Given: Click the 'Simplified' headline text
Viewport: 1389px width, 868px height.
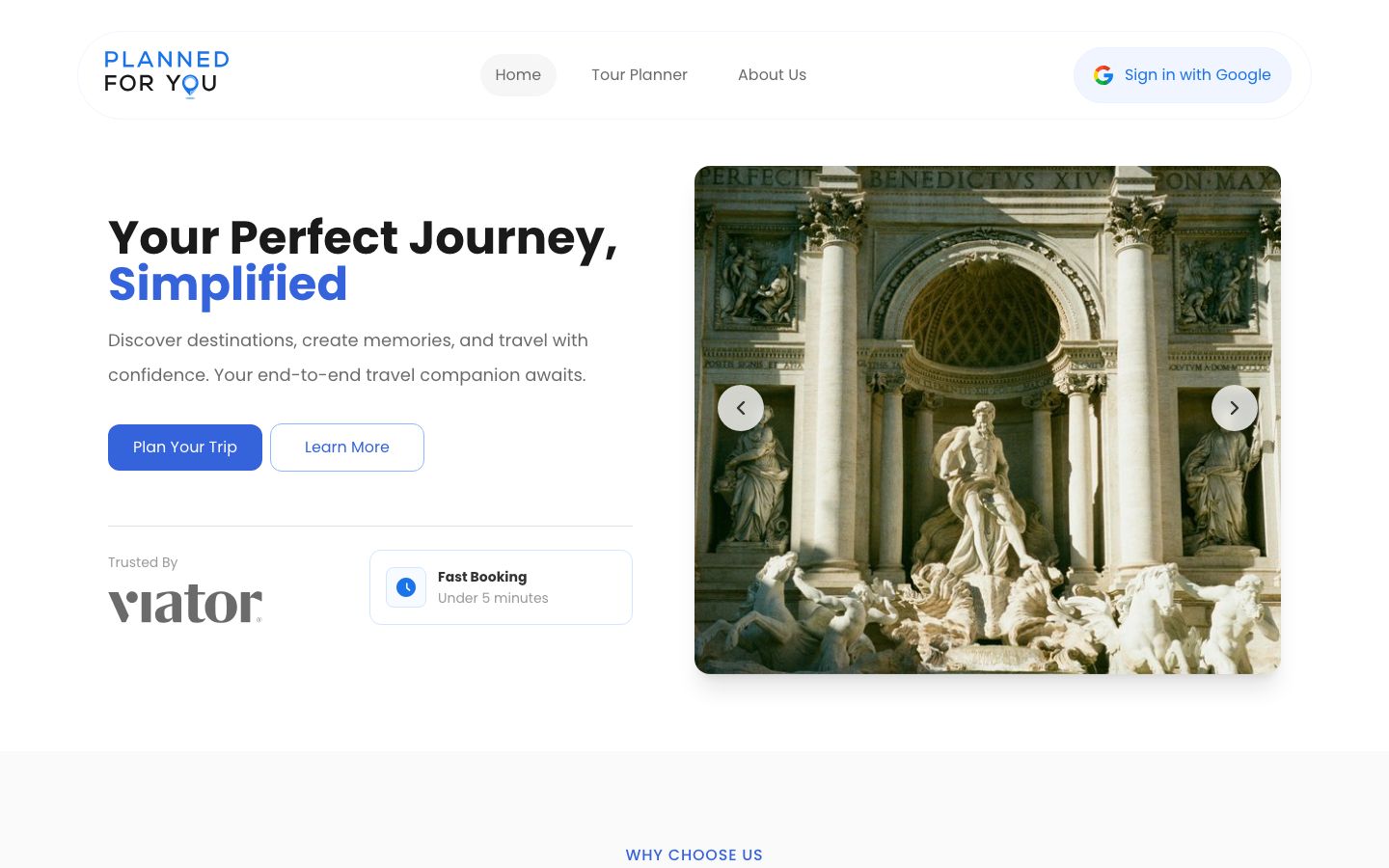Looking at the screenshot, I should click(x=228, y=285).
